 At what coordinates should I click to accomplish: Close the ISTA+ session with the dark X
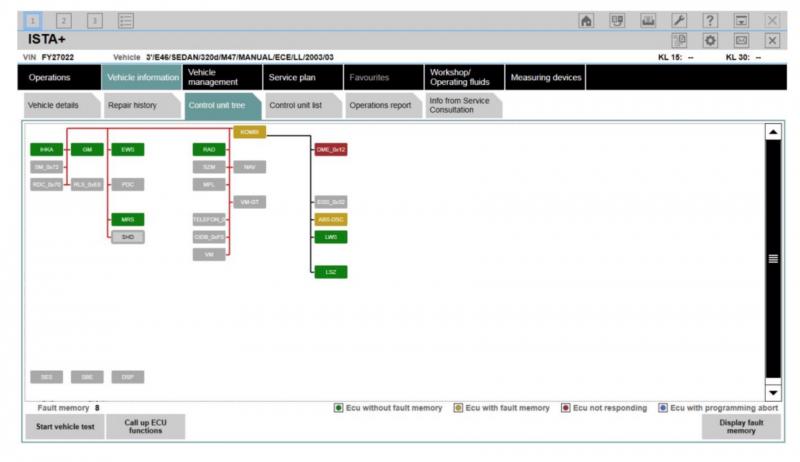pos(772,40)
